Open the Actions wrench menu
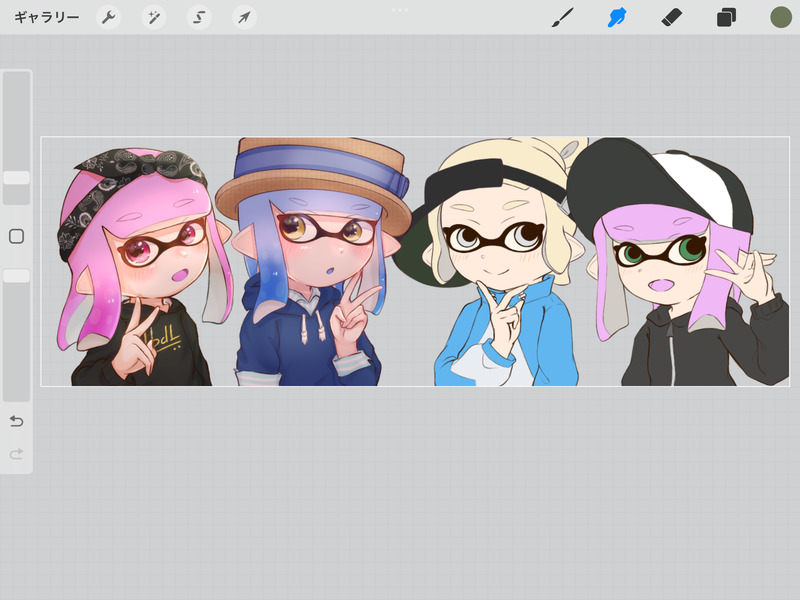 (109, 18)
